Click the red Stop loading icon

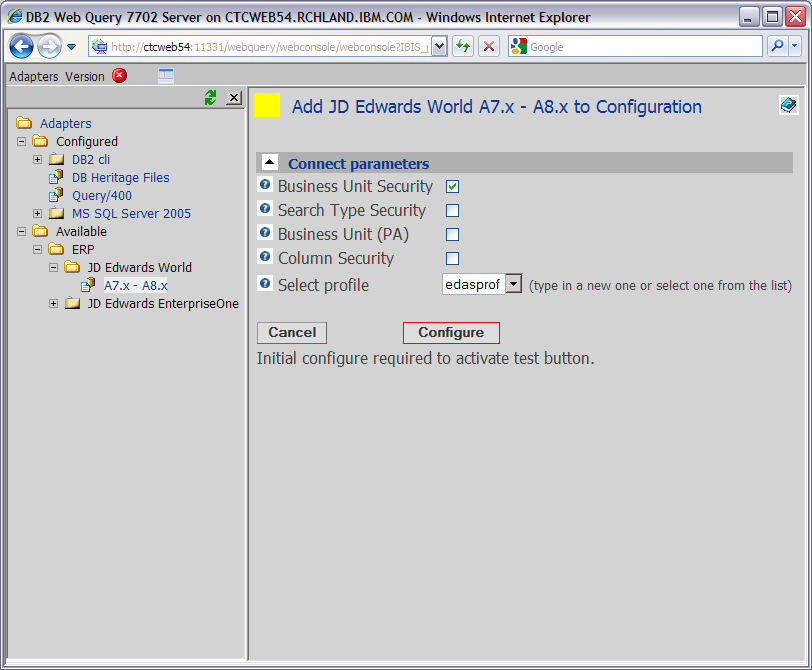tap(488, 47)
